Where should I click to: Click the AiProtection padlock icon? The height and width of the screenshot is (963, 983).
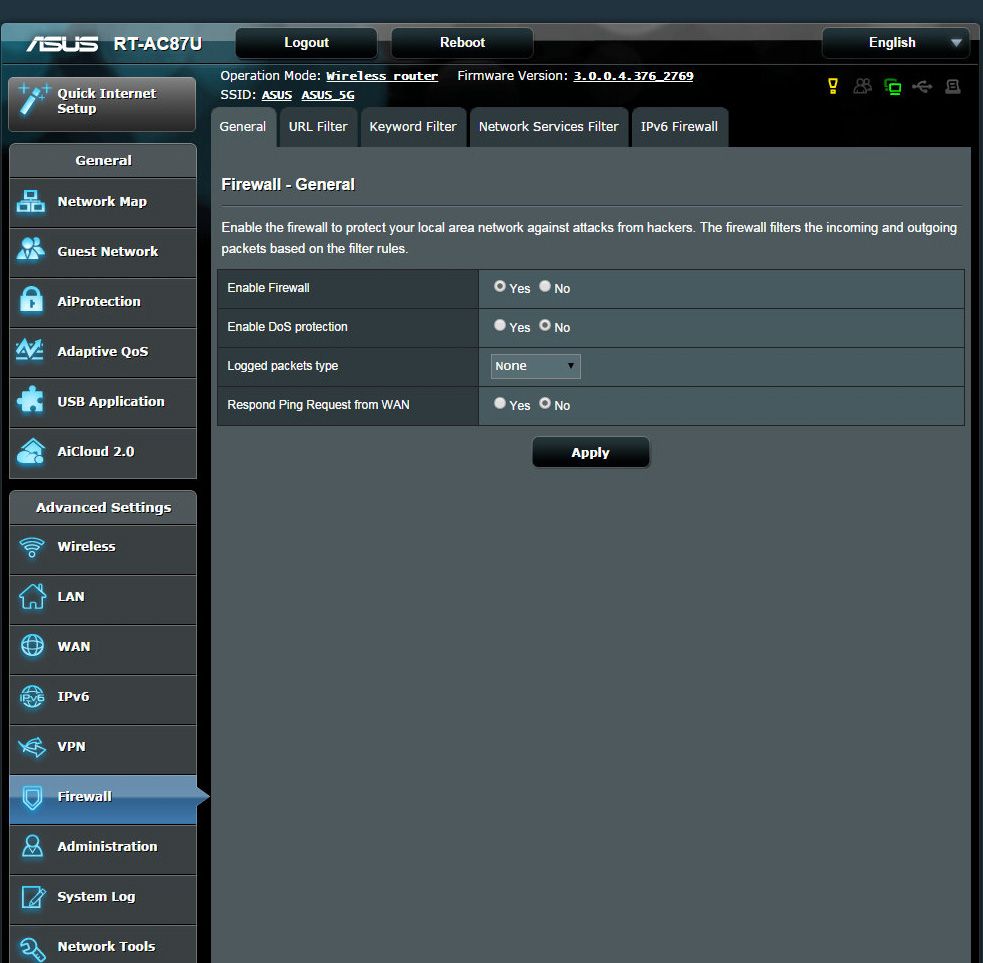[x=31, y=301]
